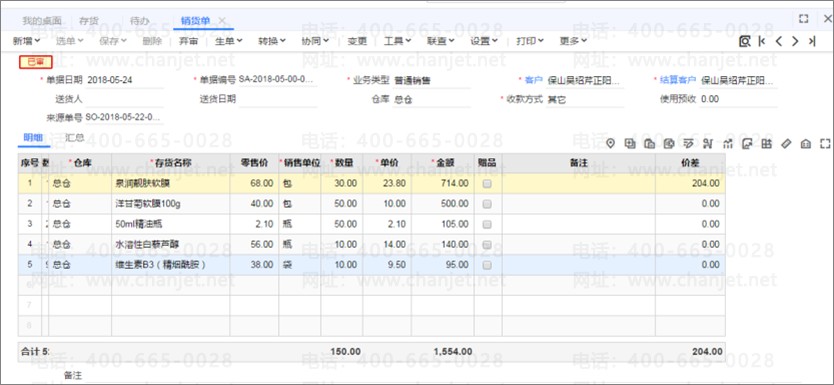Click the document search icon in toolbar
Image resolution: width=834 pixels, height=385 pixels.
[745, 41]
